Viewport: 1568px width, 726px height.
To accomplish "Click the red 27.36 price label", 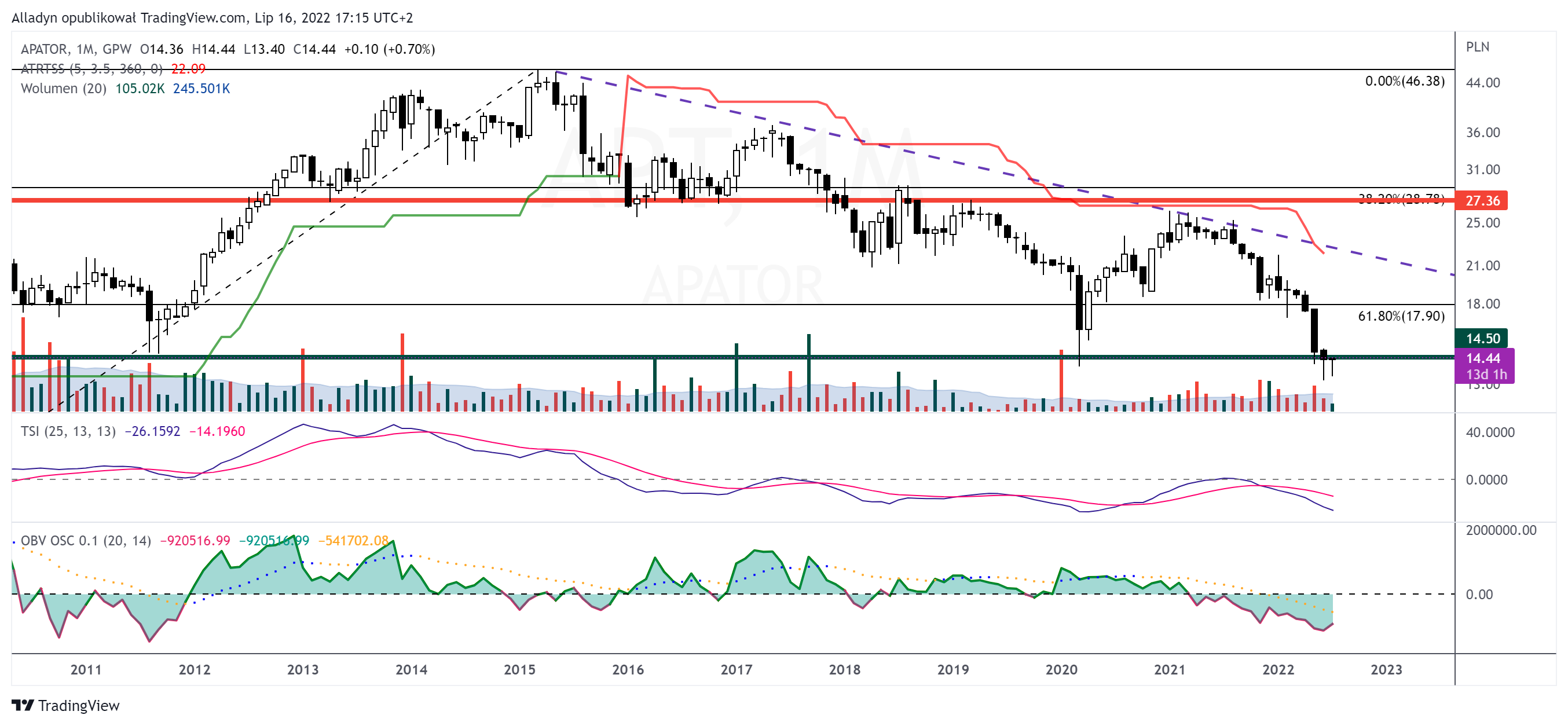I will click(1482, 200).
